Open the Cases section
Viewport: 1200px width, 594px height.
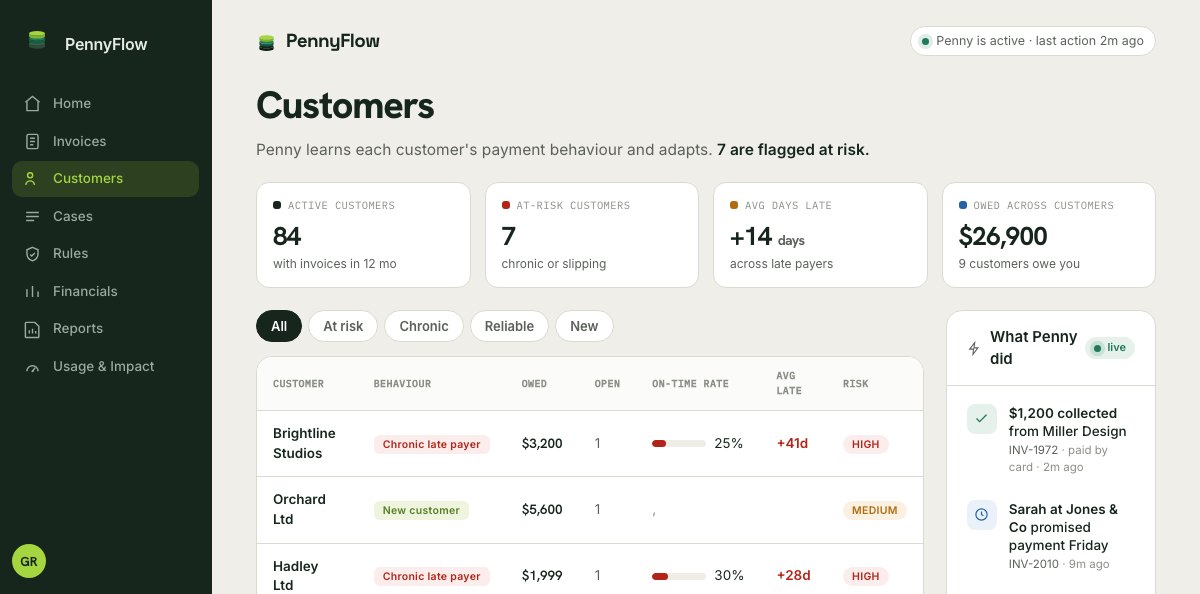105,216
